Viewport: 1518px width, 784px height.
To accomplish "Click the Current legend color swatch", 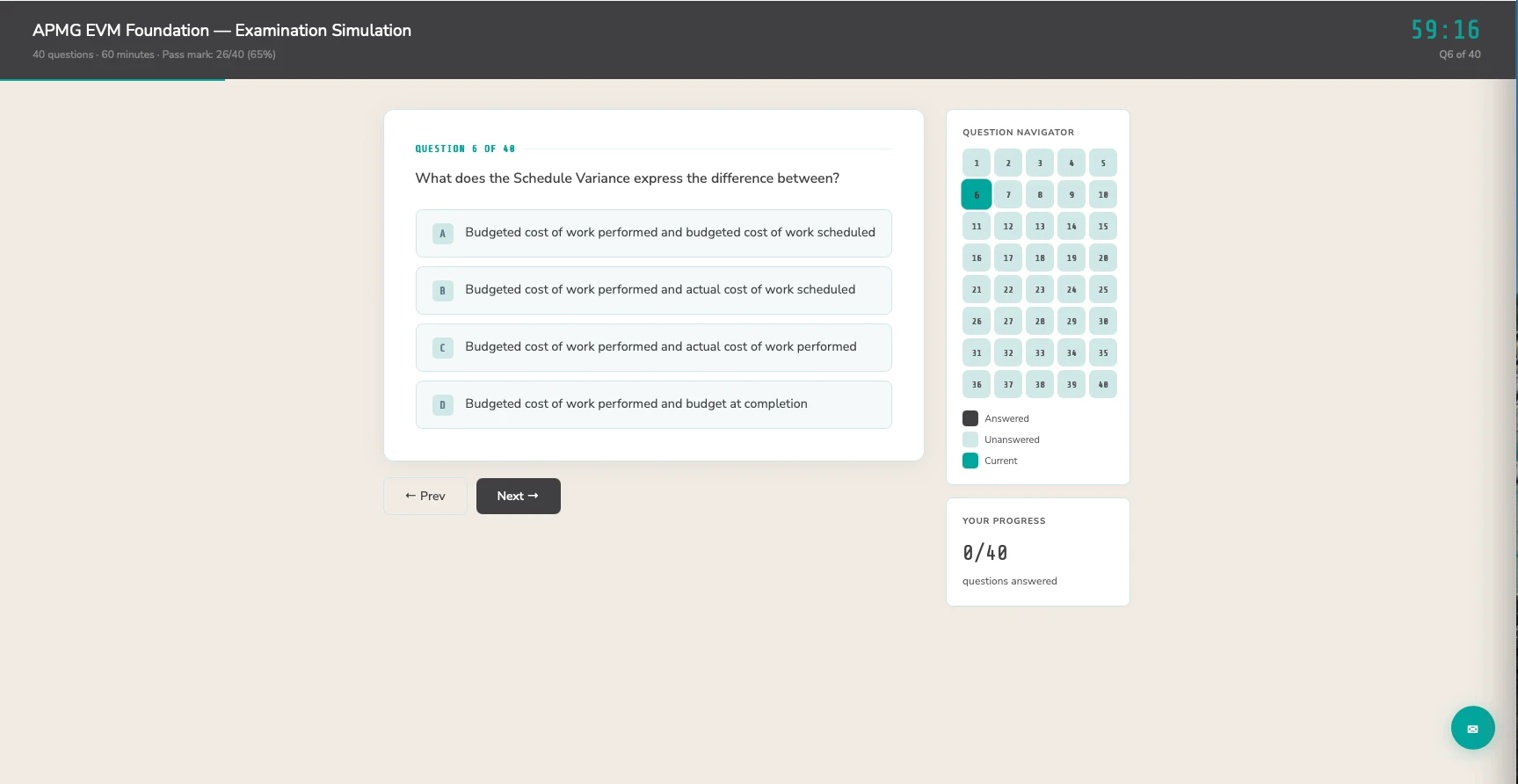I will point(970,461).
